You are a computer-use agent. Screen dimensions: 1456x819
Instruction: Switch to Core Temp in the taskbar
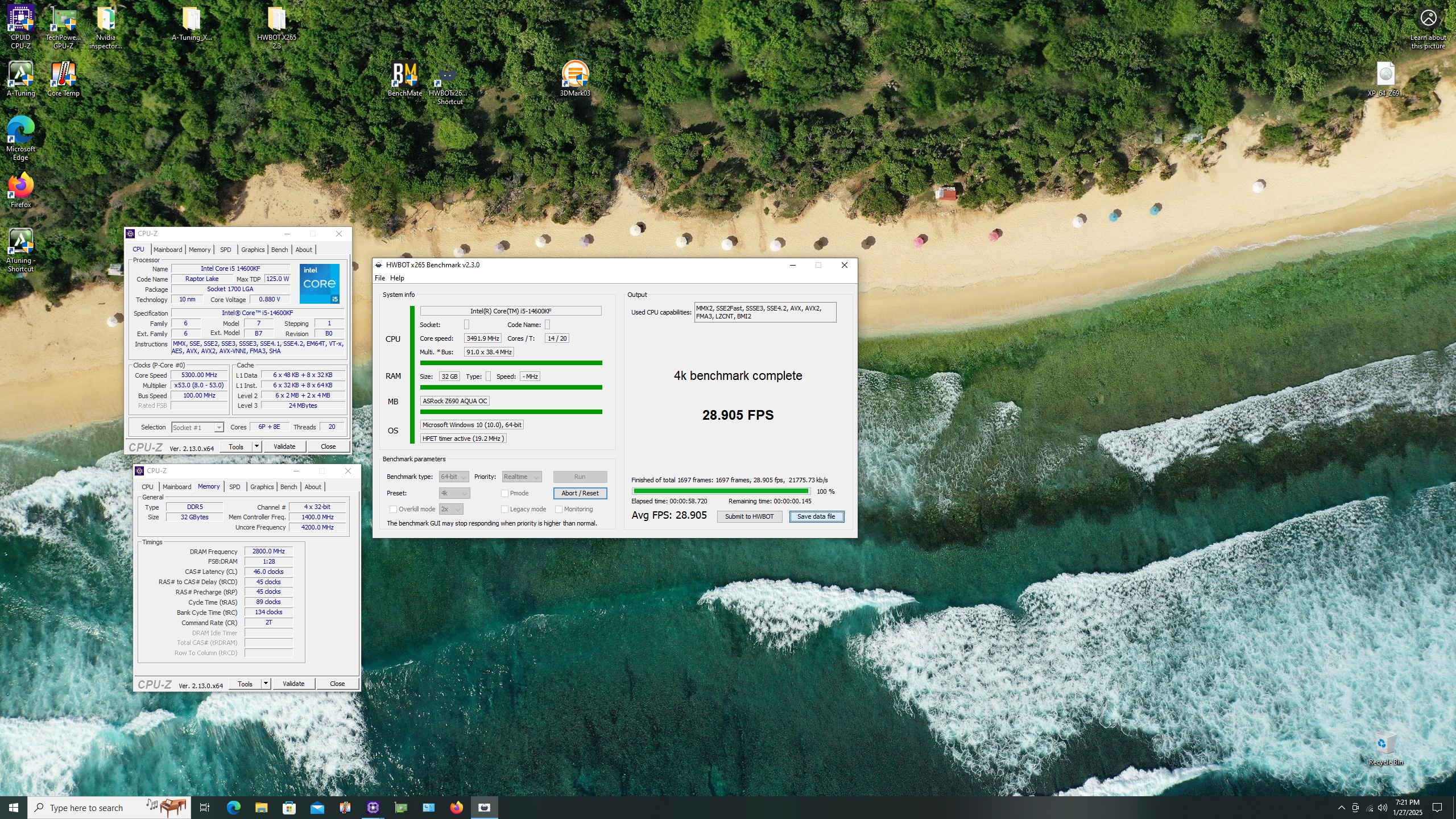345,808
